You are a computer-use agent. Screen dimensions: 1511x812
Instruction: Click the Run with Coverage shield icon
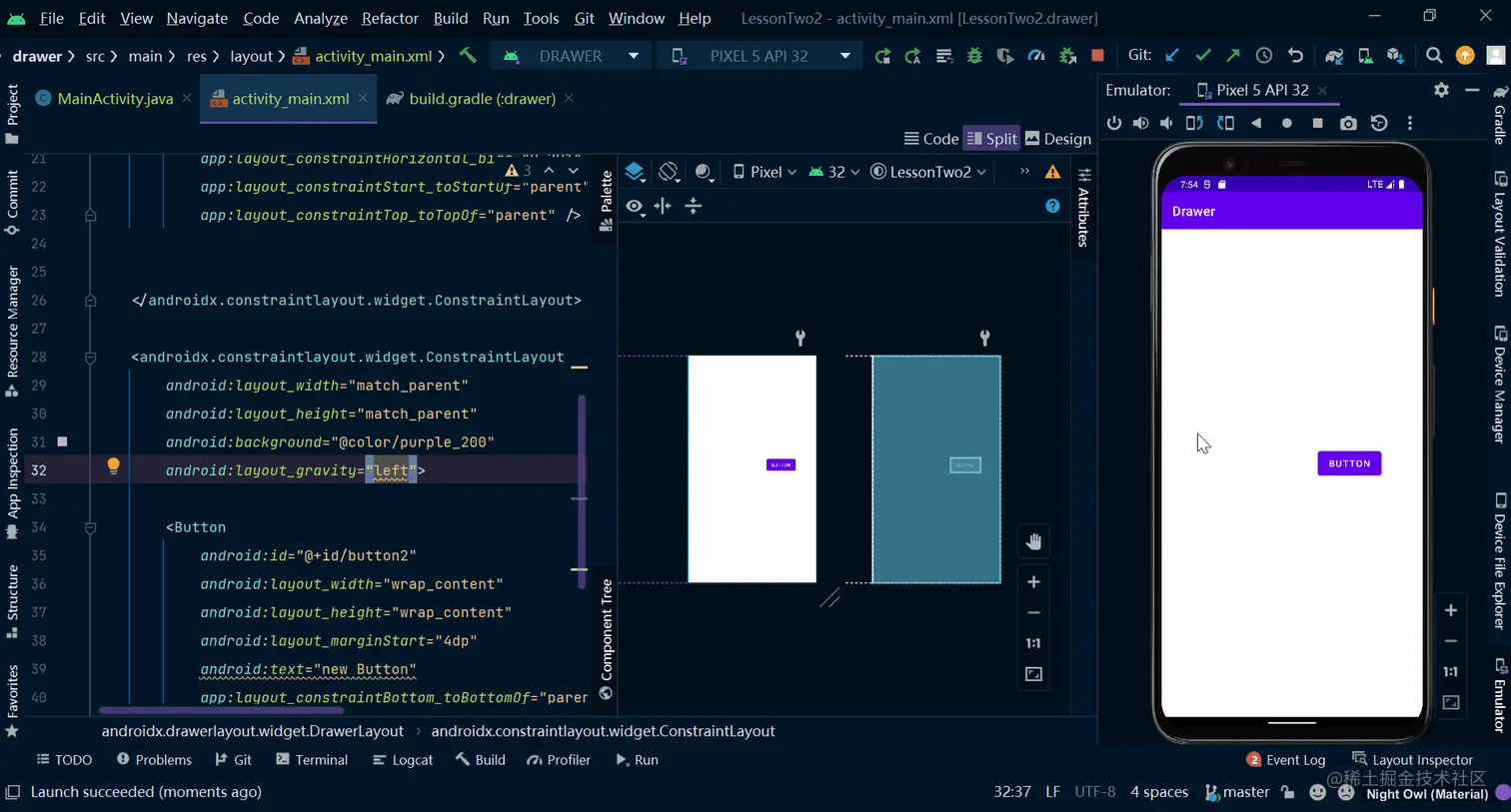pos(1005,56)
